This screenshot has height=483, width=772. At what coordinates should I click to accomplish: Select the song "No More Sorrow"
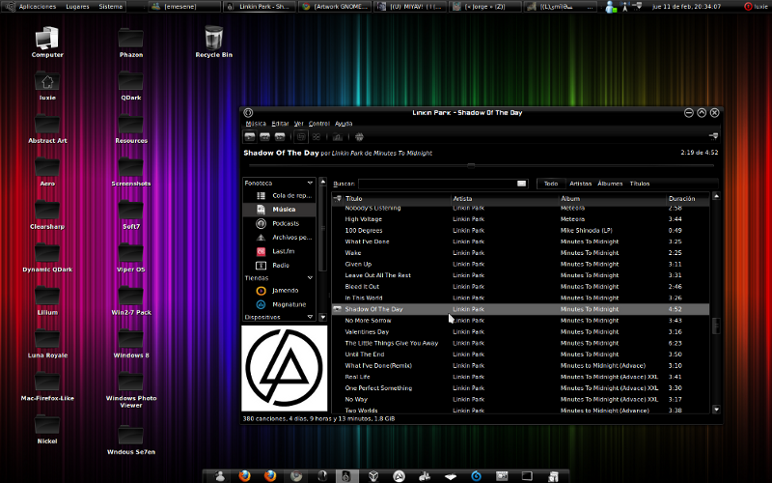520,321
